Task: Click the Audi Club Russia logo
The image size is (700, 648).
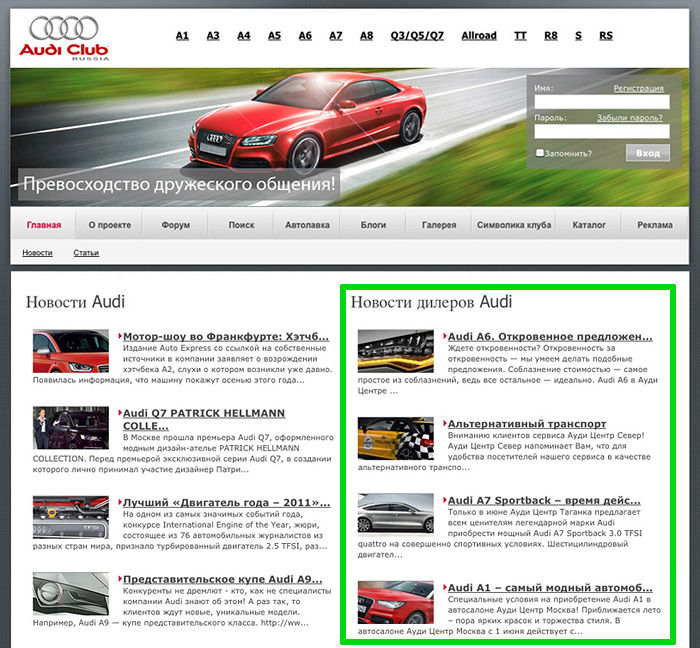Action: [x=64, y=38]
